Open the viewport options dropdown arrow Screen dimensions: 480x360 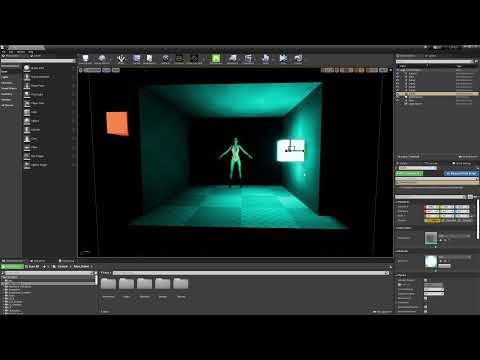click(81, 70)
